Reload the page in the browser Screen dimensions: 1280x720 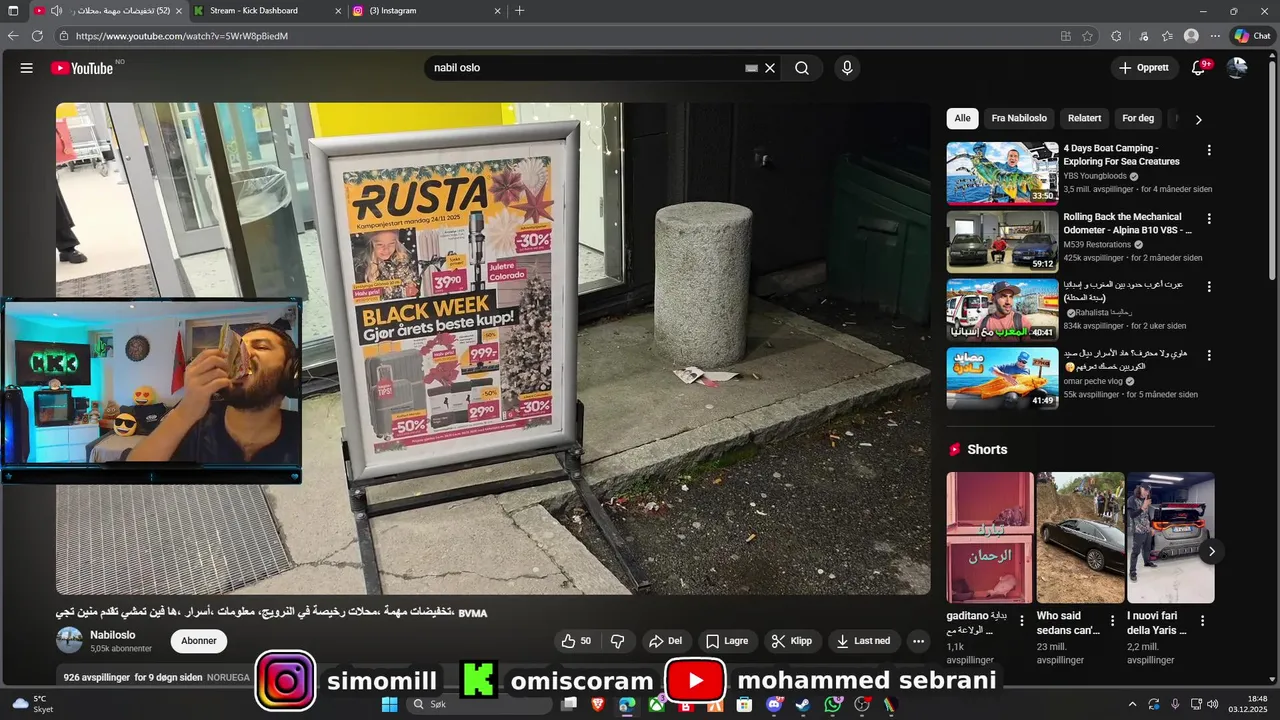37,36
